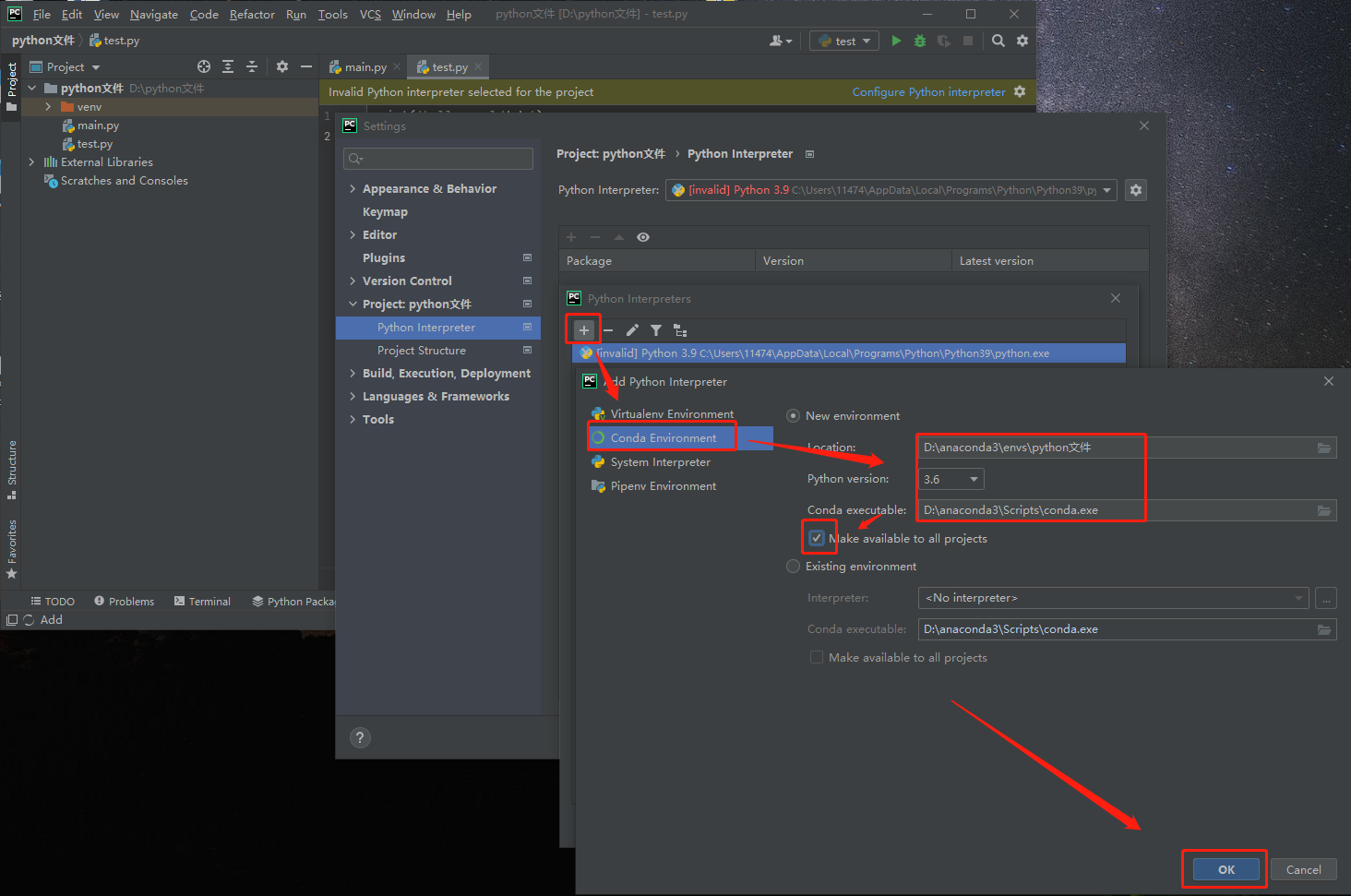
Task: Select New environment radio button
Action: (x=793, y=416)
